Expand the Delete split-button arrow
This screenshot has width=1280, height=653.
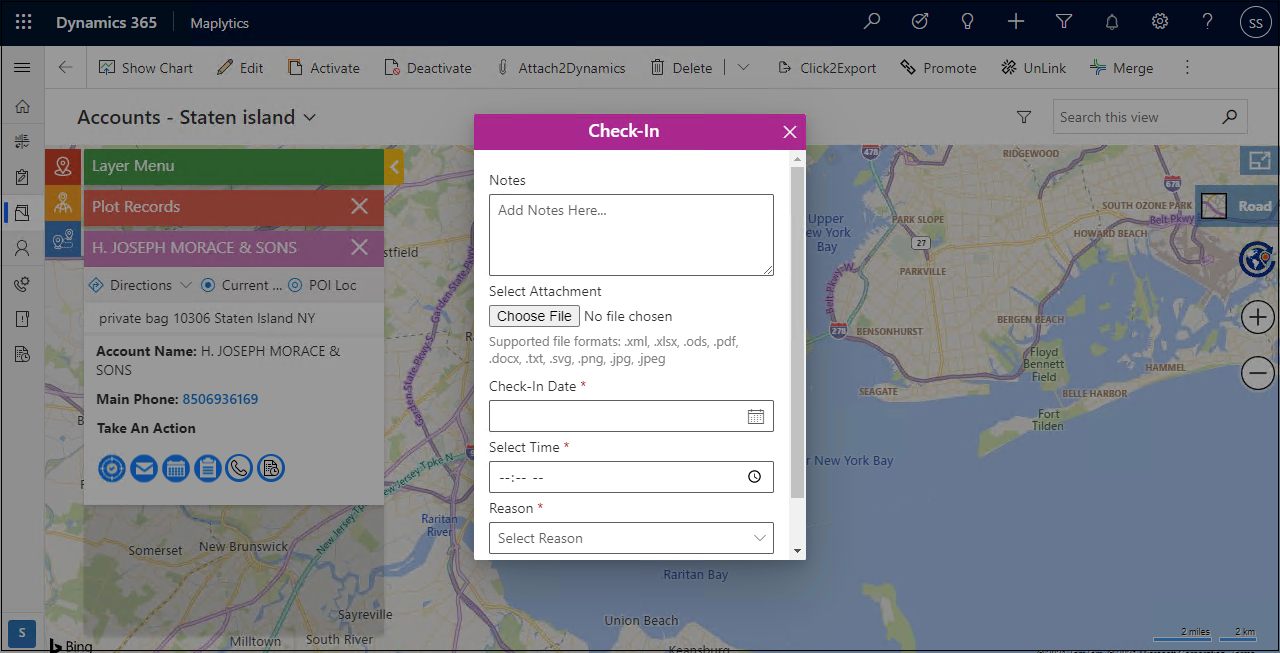pos(743,68)
